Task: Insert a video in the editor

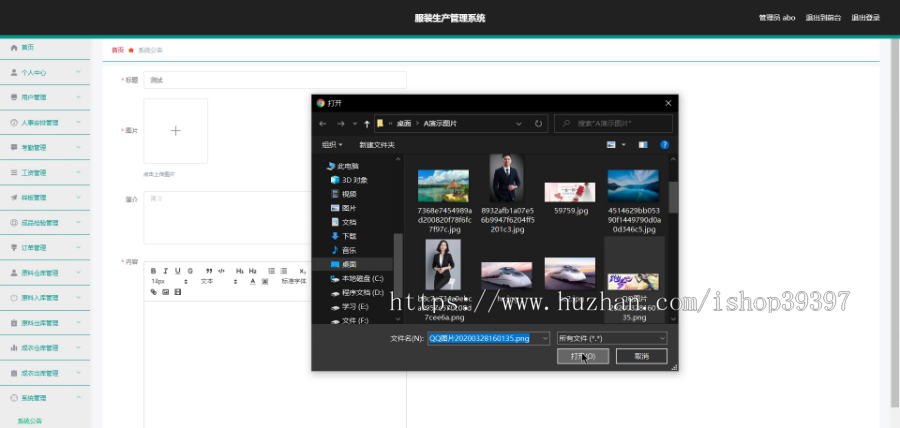Action: point(177,292)
